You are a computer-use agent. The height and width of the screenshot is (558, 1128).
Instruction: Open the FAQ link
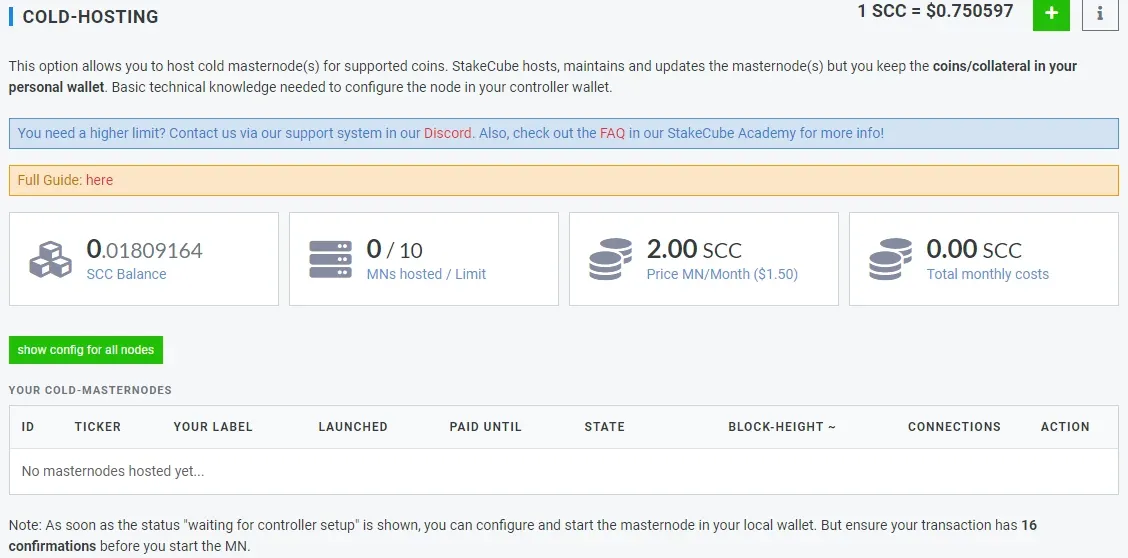click(x=612, y=133)
